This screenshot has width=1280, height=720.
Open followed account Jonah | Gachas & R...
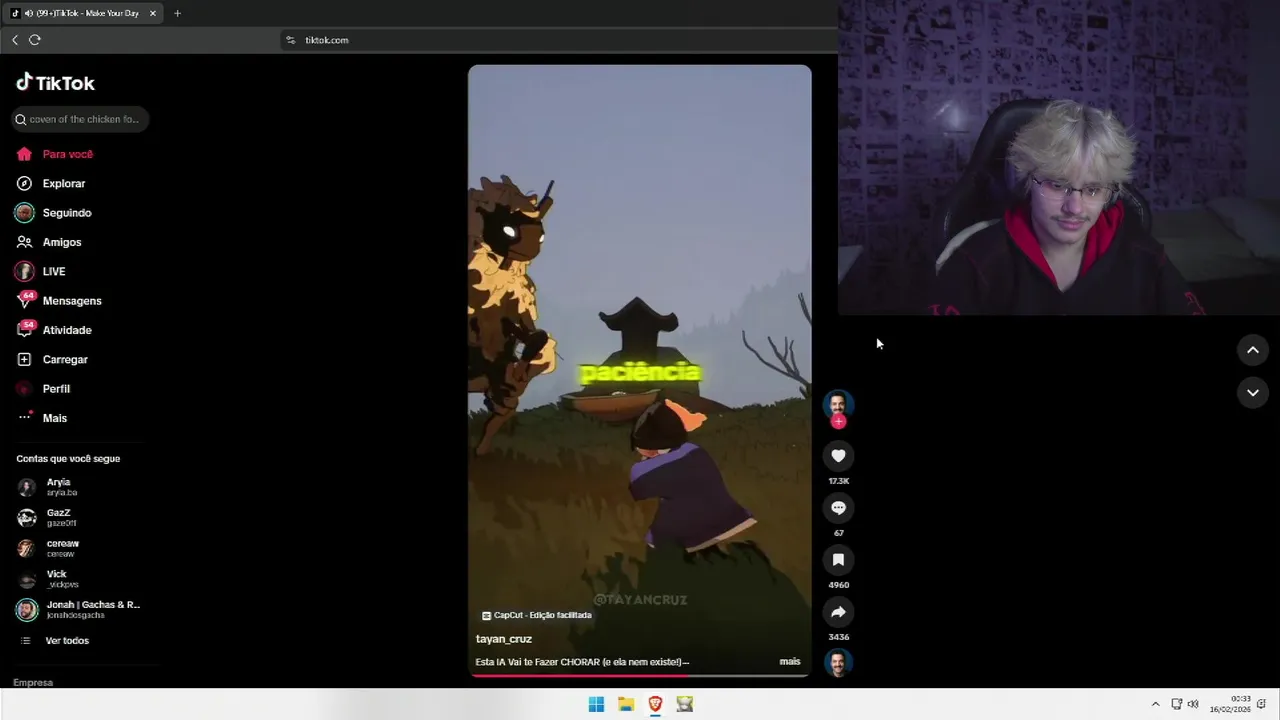pos(80,609)
